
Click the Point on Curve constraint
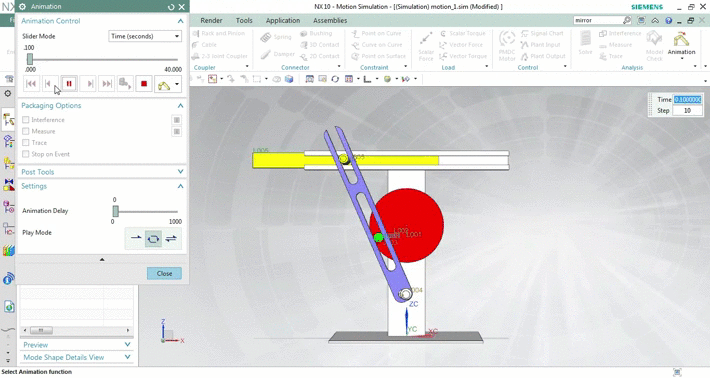(x=376, y=33)
